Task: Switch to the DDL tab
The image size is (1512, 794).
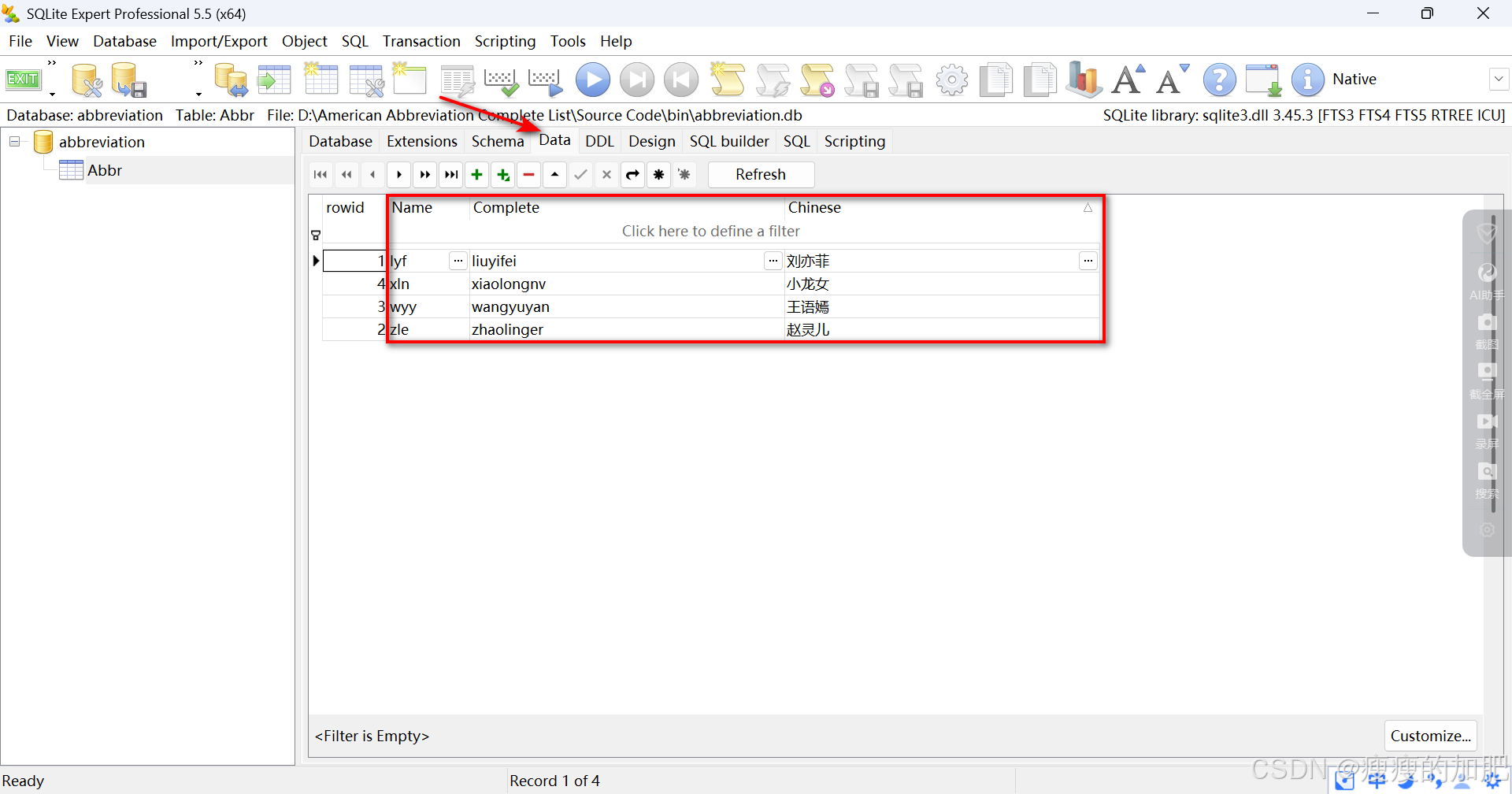Action: [599, 141]
